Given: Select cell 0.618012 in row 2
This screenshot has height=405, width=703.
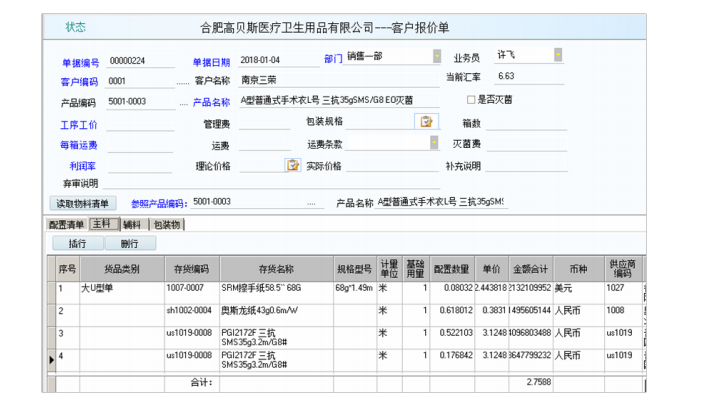Looking at the screenshot, I should click(x=451, y=315).
